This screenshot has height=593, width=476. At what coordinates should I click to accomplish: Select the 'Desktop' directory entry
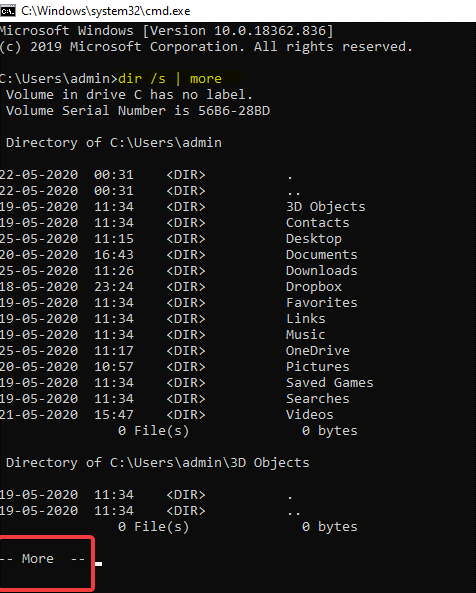coord(314,239)
